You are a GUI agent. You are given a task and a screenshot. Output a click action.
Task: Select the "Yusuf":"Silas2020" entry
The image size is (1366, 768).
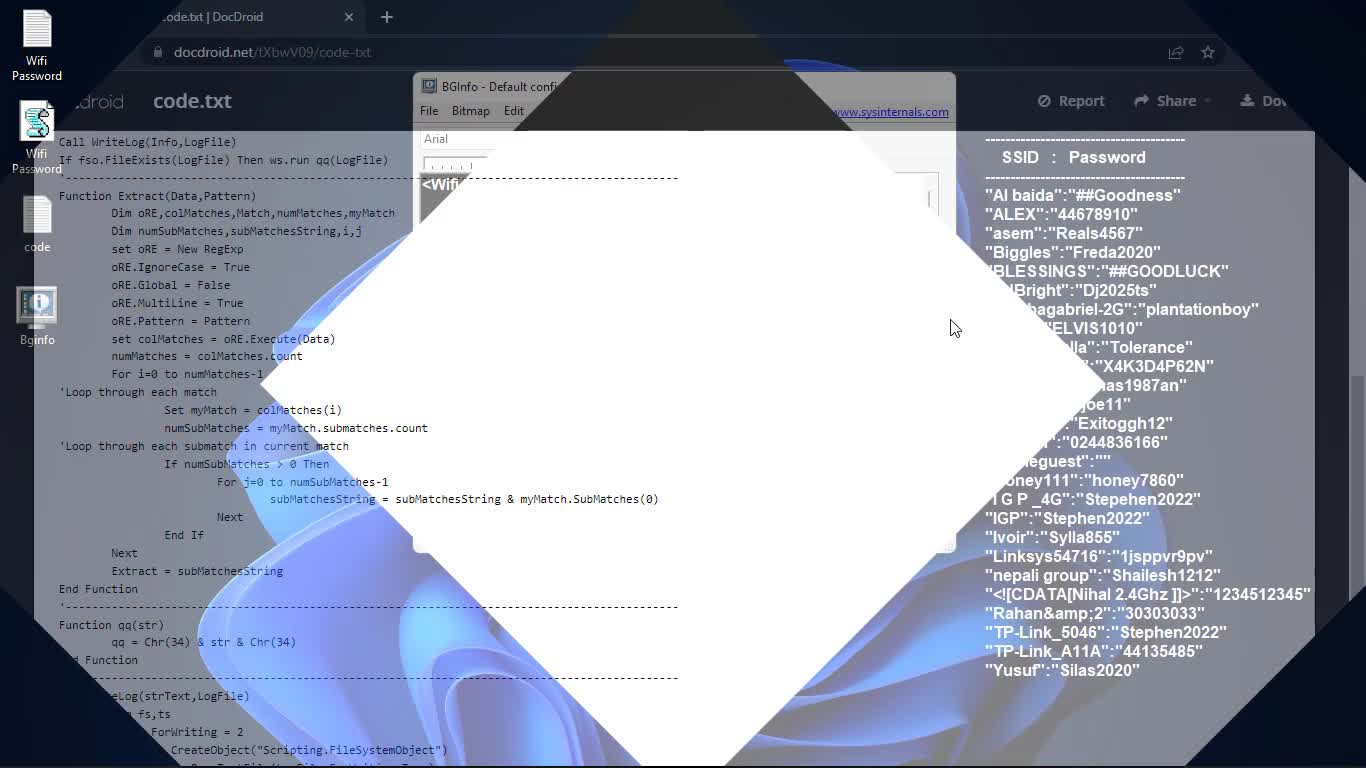(x=1062, y=670)
